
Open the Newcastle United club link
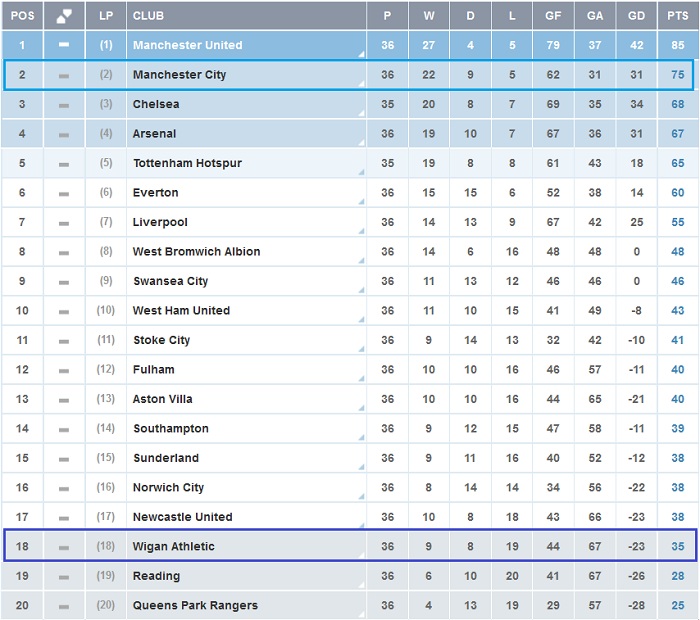(x=182, y=517)
